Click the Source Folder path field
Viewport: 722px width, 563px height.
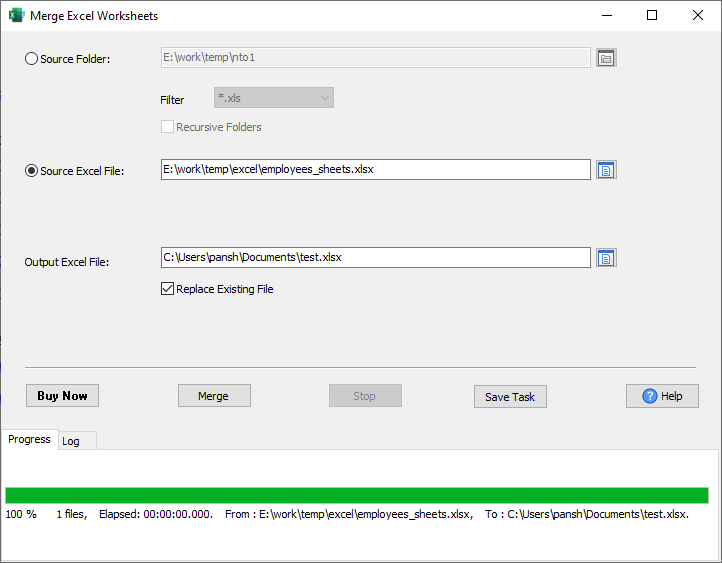coord(376,58)
